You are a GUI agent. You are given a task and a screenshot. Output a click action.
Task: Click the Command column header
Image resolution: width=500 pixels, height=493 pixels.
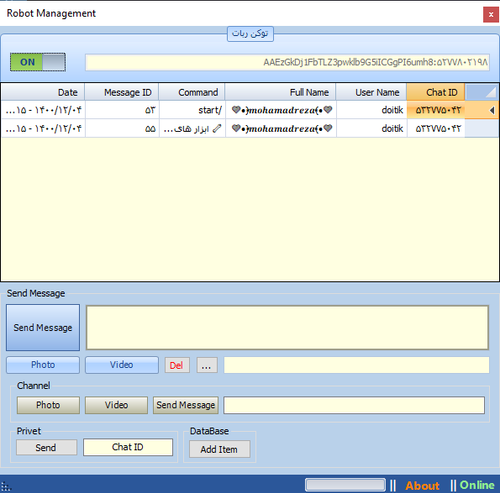pos(192,92)
